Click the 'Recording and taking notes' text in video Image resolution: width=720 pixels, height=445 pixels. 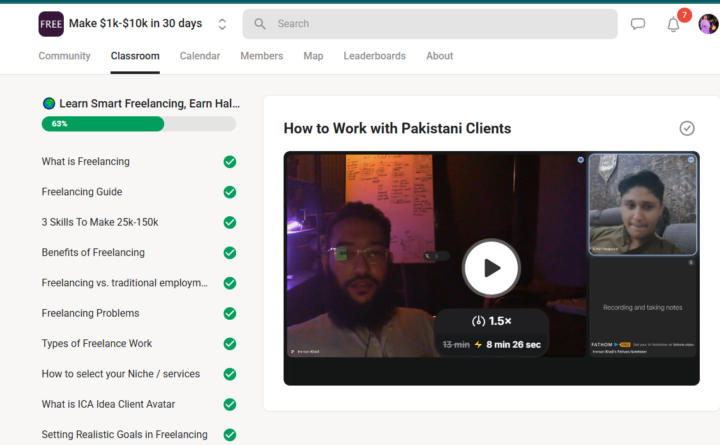(642, 307)
